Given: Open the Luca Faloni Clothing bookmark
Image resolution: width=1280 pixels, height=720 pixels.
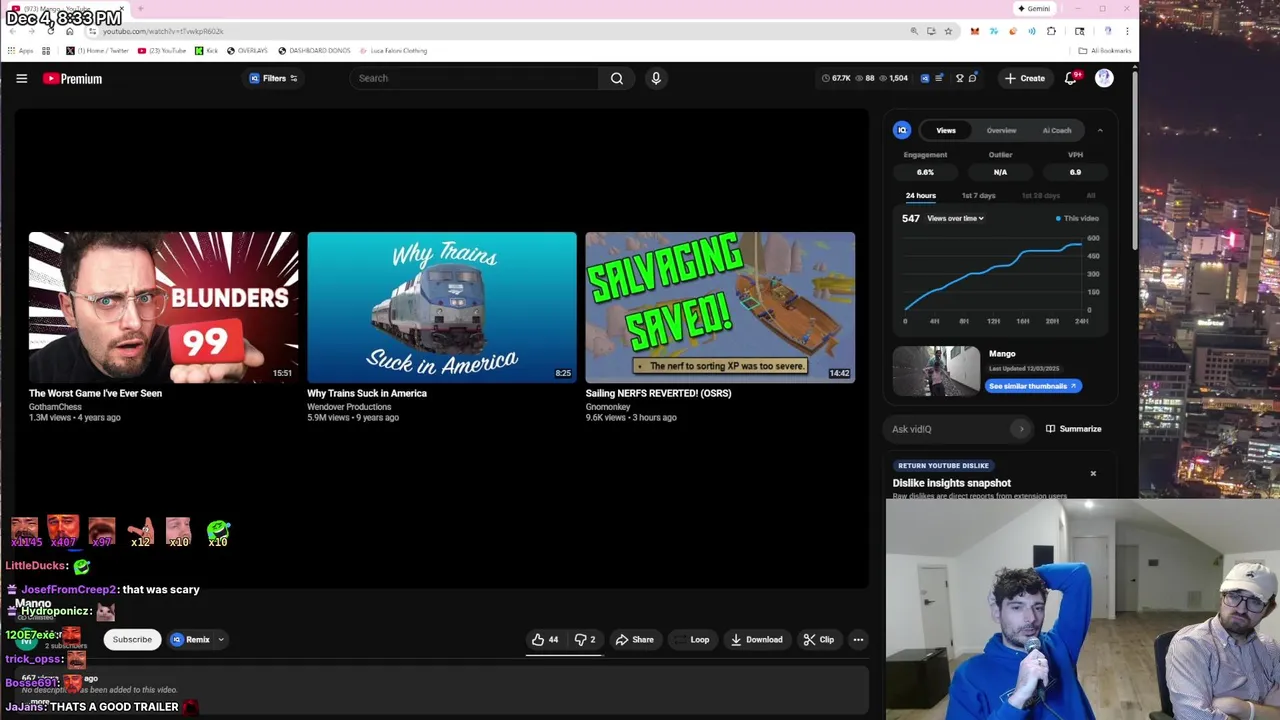Looking at the screenshot, I should [394, 50].
